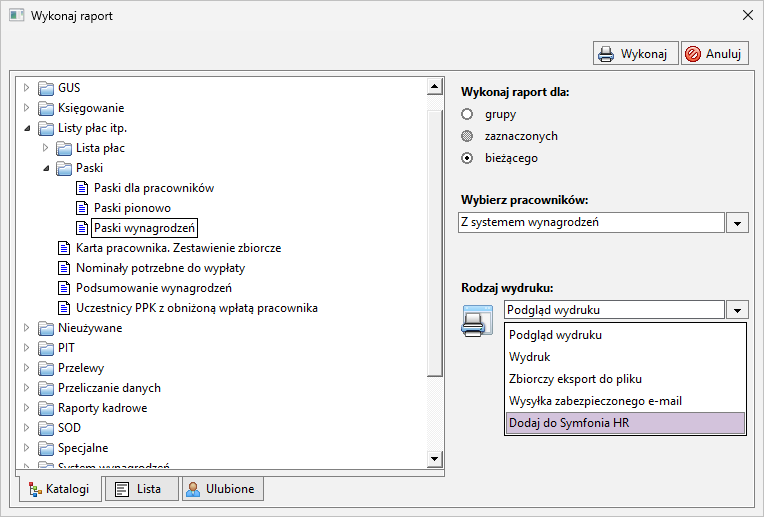Viewport: 764px width, 517px height.
Task: Switch to the Ulubione tab
Action: point(223,489)
